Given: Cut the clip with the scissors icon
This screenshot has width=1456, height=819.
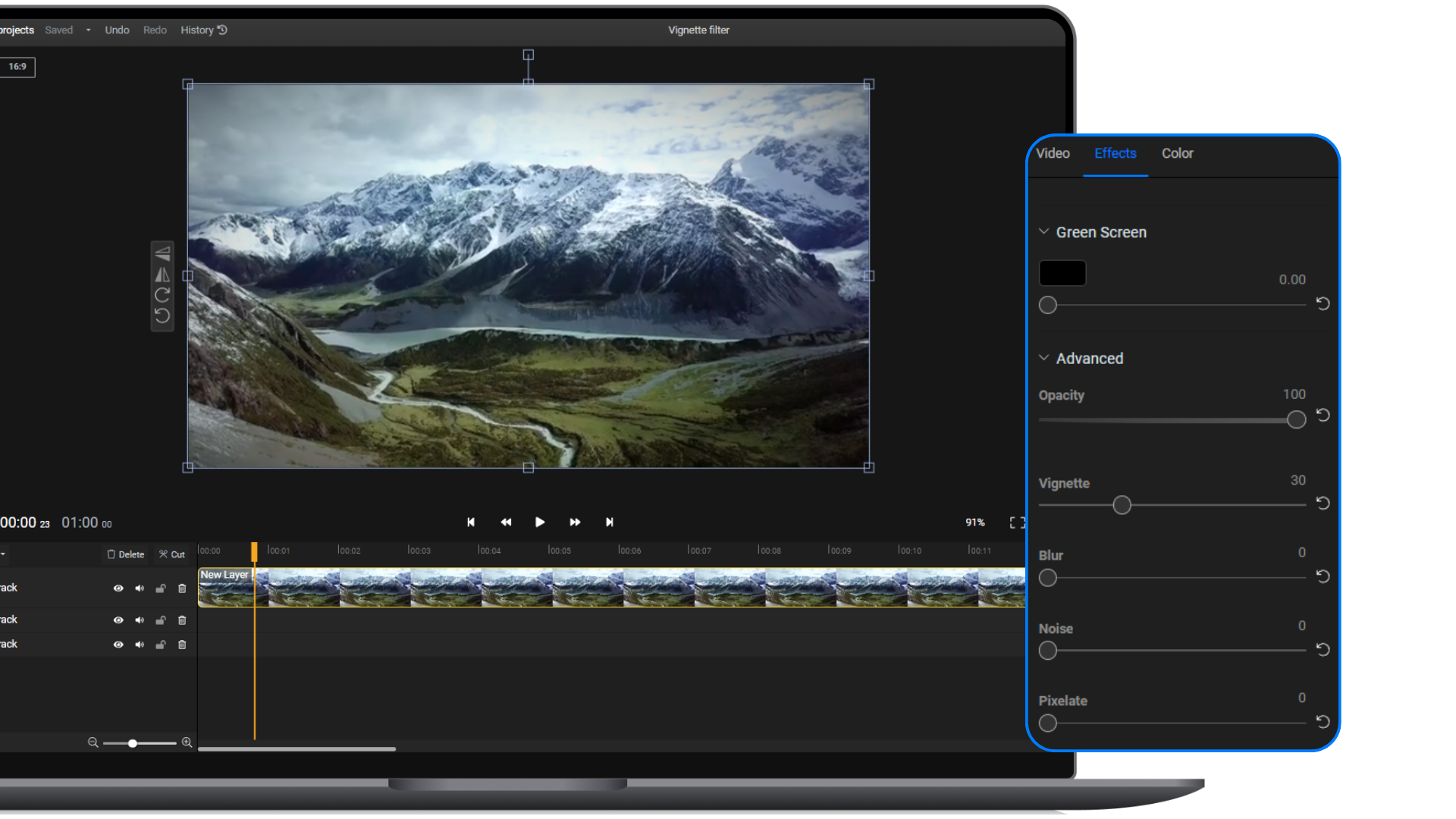Looking at the screenshot, I should point(171,554).
